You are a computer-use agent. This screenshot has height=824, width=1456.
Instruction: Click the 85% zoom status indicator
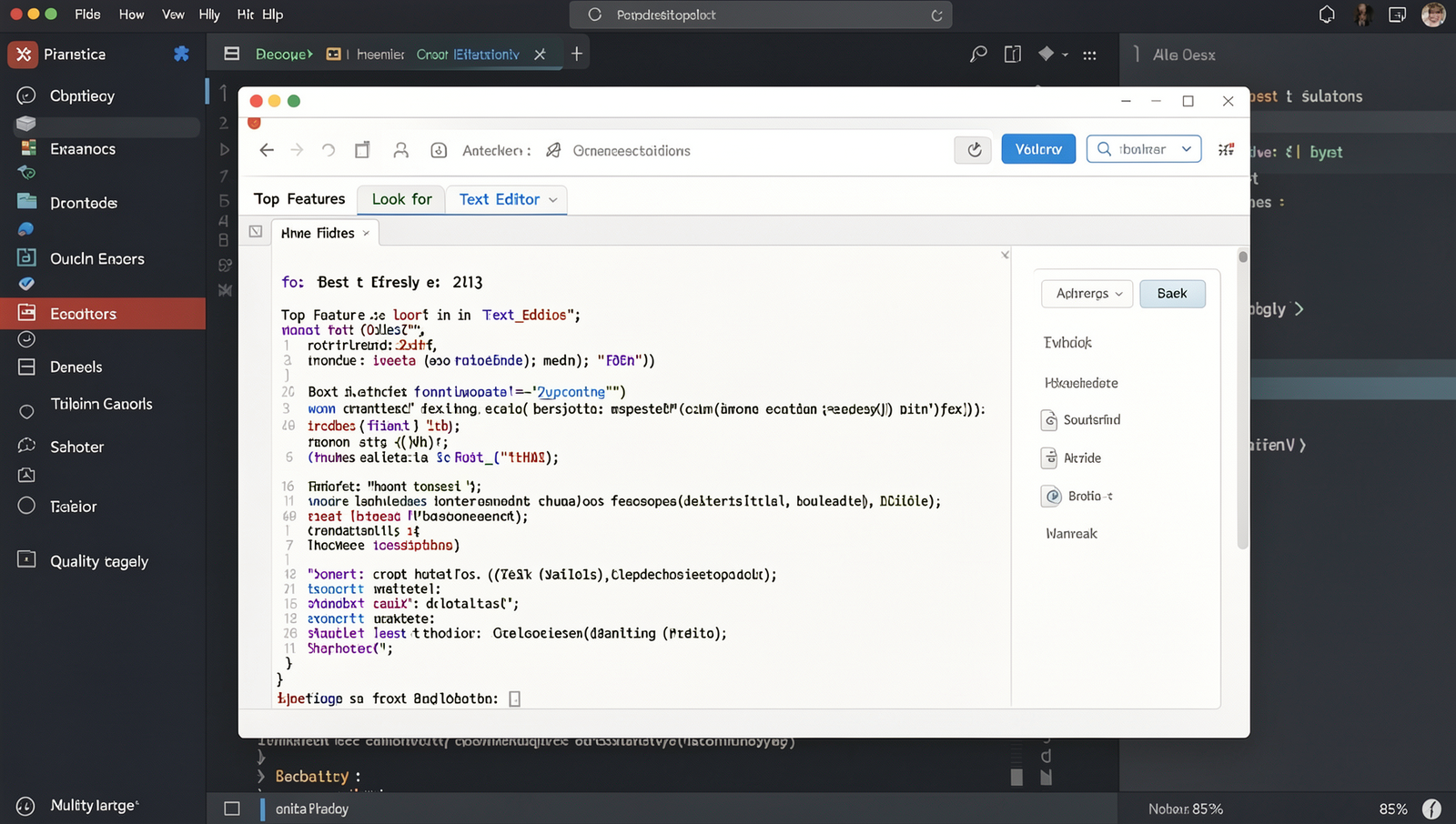[1393, 809]
